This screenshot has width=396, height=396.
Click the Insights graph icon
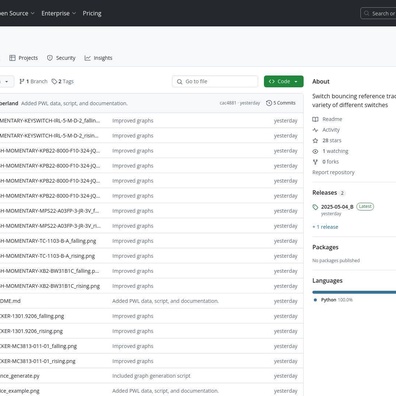coord(87,58)
